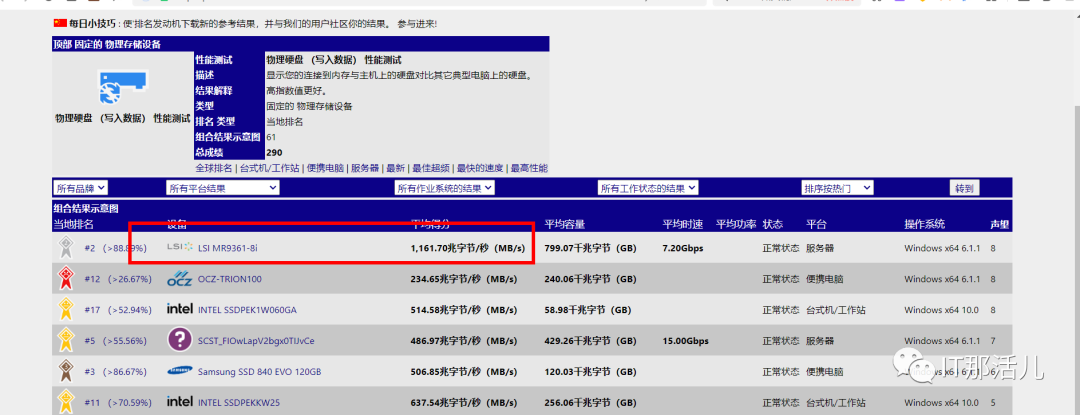
Task: Click the 总成绩 value 290
Action: click(274, 152)
